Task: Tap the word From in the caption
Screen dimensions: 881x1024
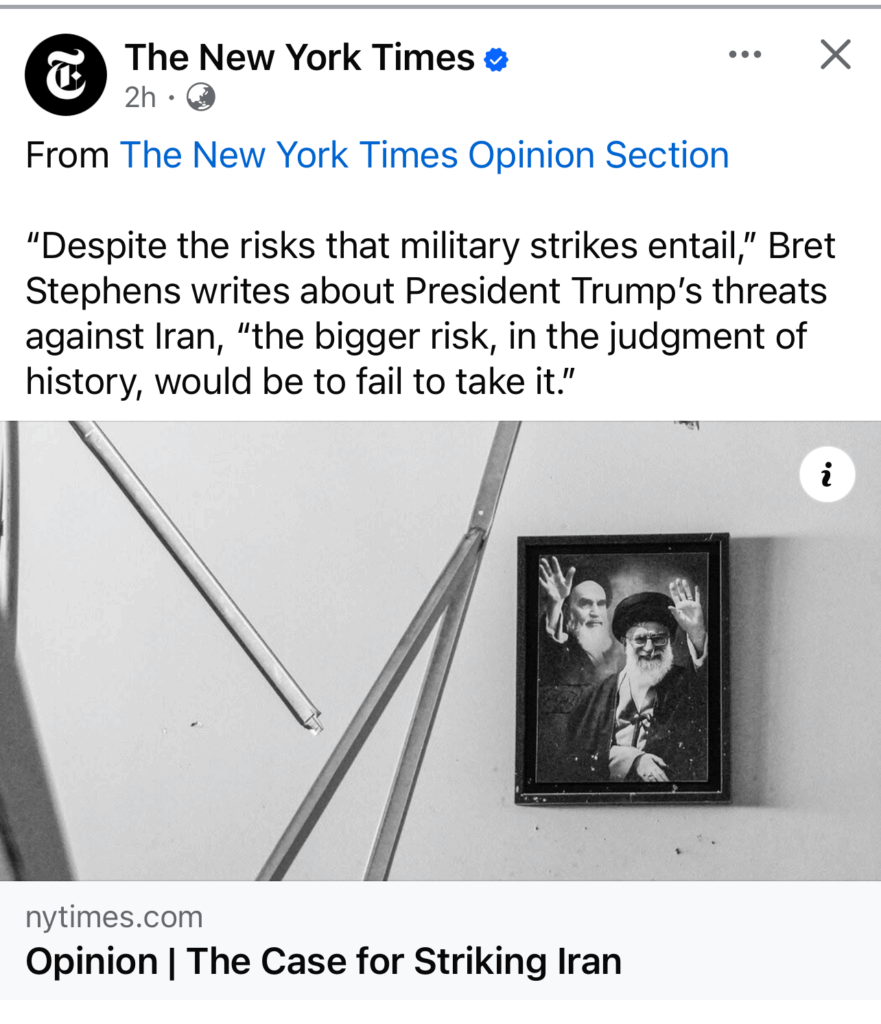Action: pyautogui.click(x=68, y=155)
